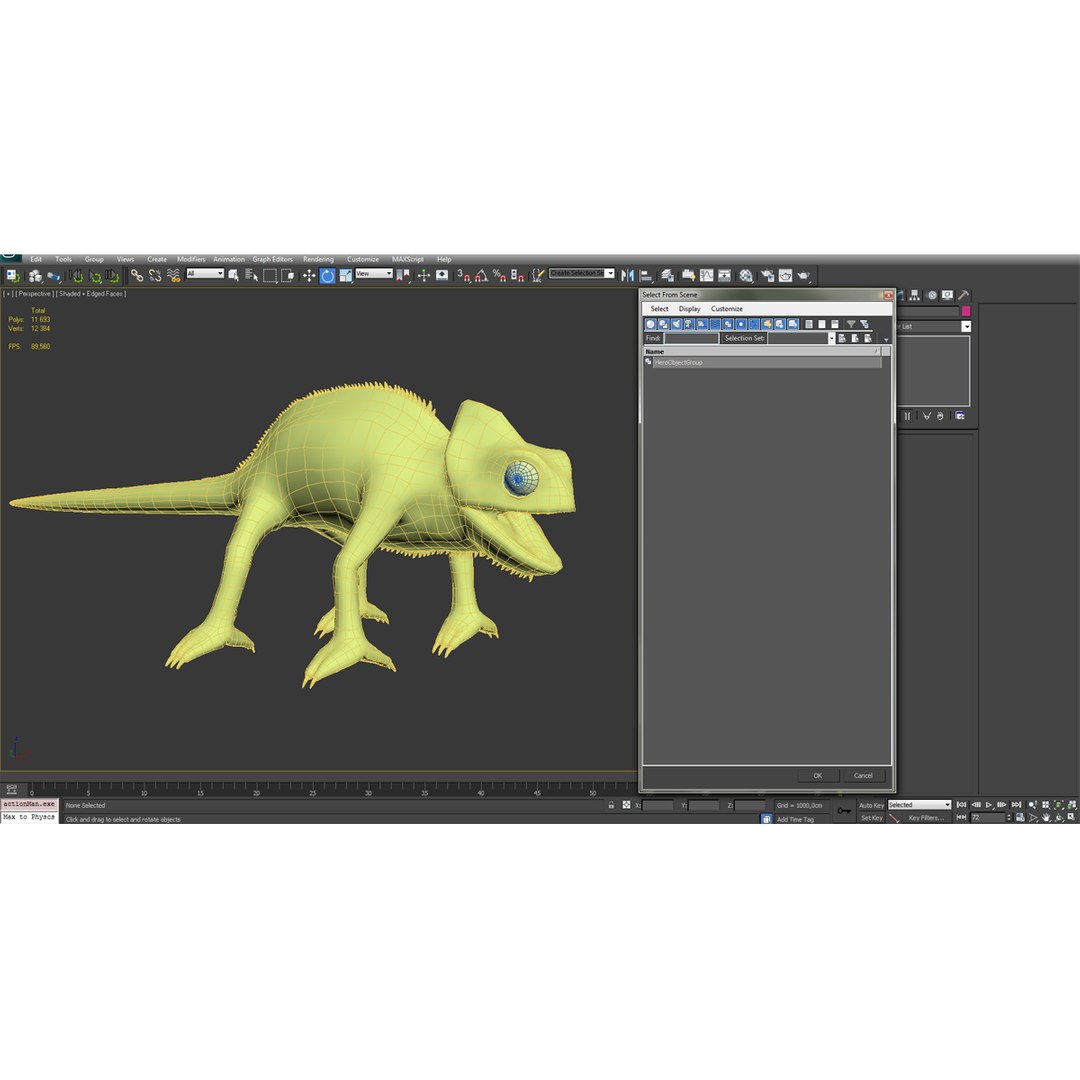The image size is (1080, 1080).
Task: Open the Perspective viewport label menu
Action: [34, 293]
